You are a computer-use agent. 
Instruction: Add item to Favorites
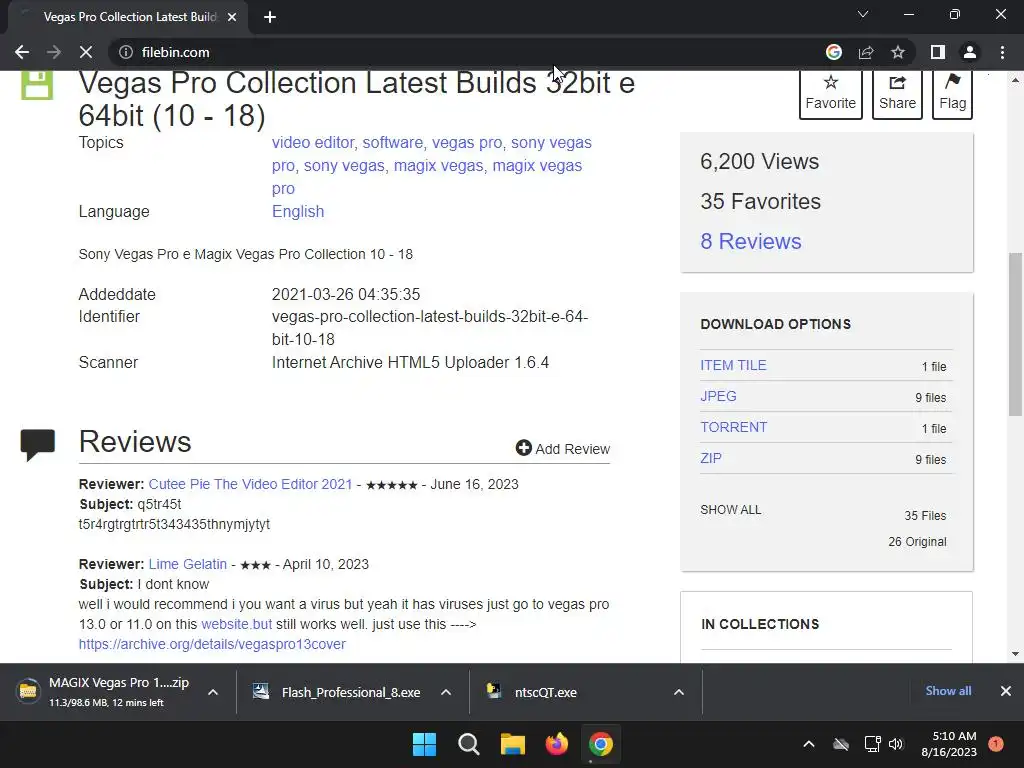(831, 93)
